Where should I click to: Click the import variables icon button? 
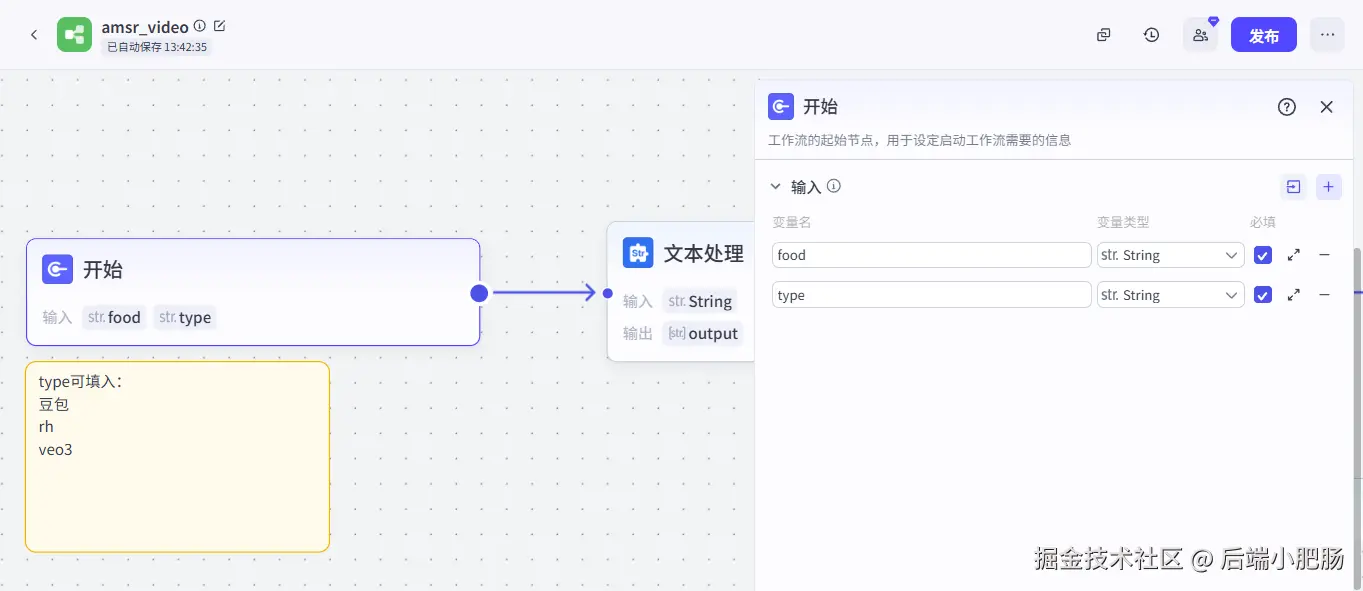coord(1293,187)
